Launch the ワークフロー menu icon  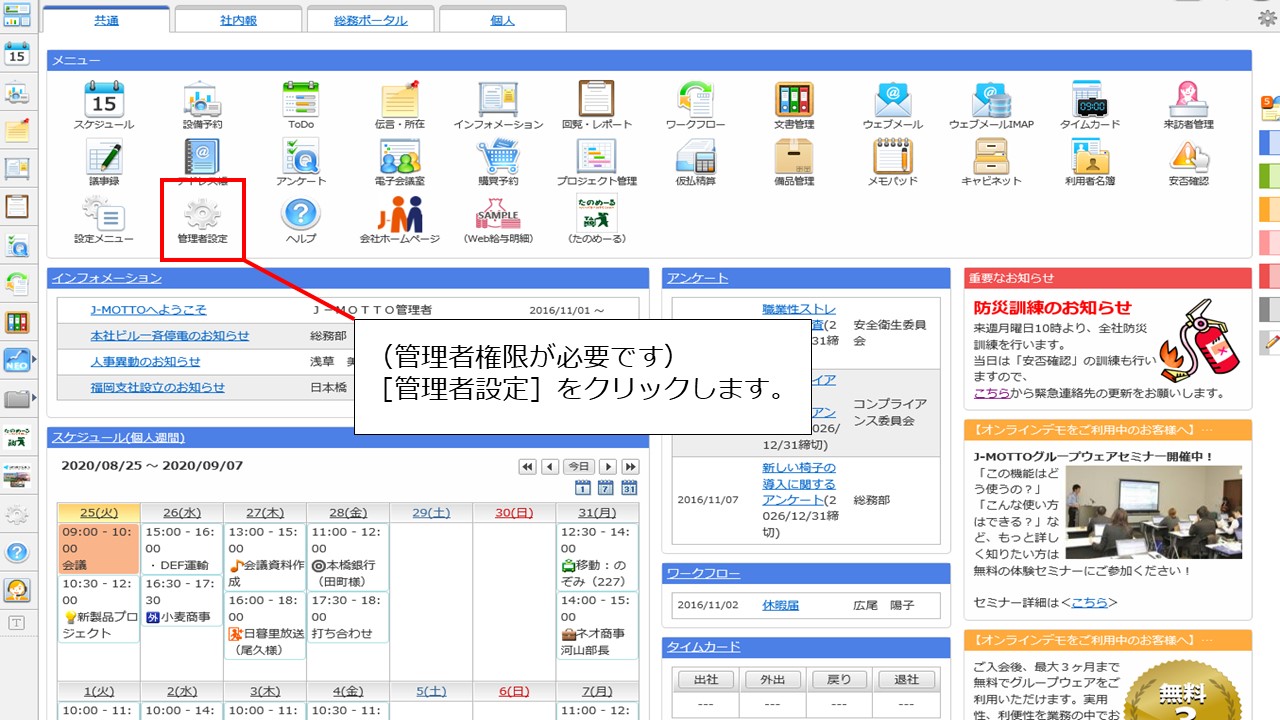pyautogui.click(x=695, y=99)
